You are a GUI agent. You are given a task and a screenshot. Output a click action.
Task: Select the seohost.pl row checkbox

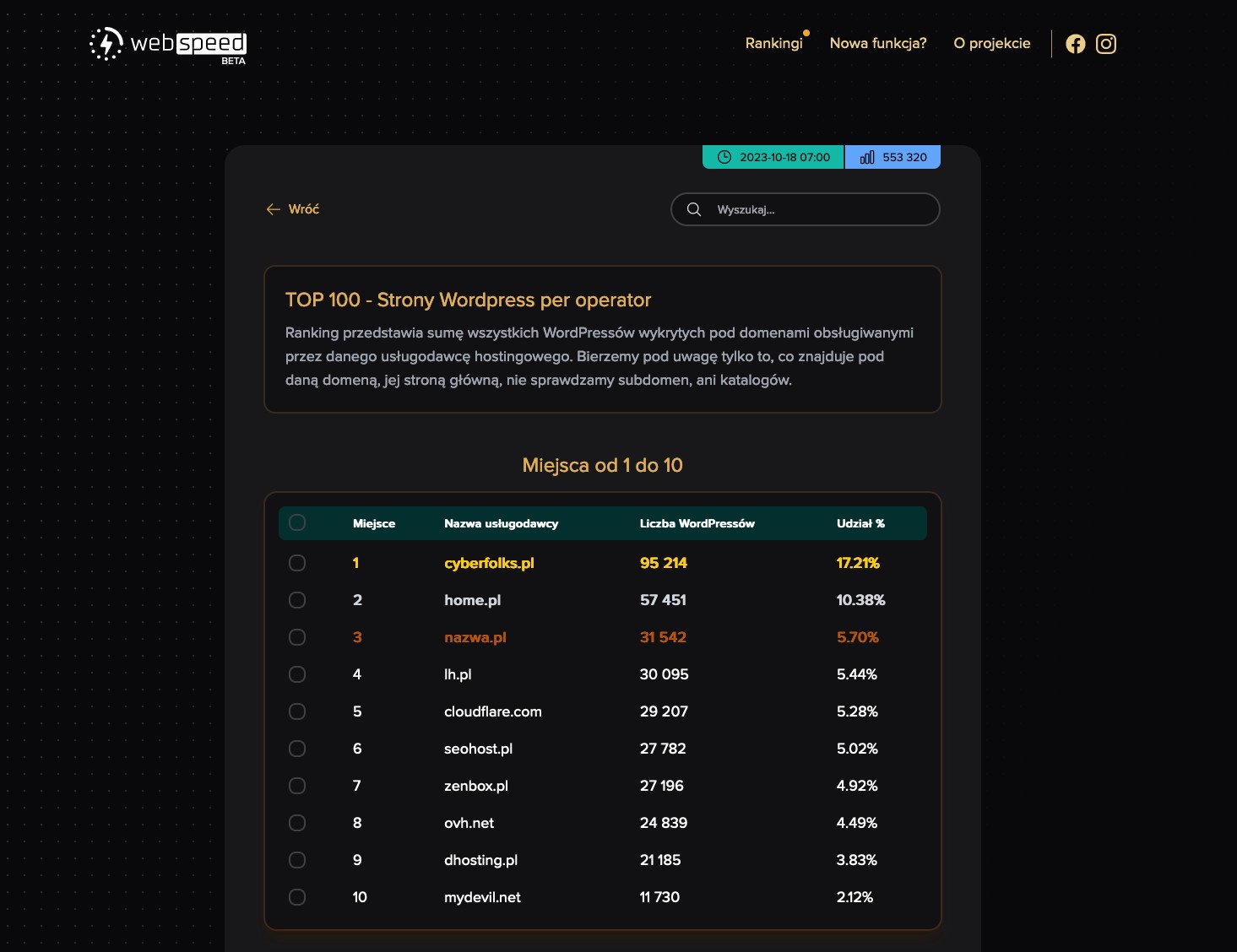(297, 749)
